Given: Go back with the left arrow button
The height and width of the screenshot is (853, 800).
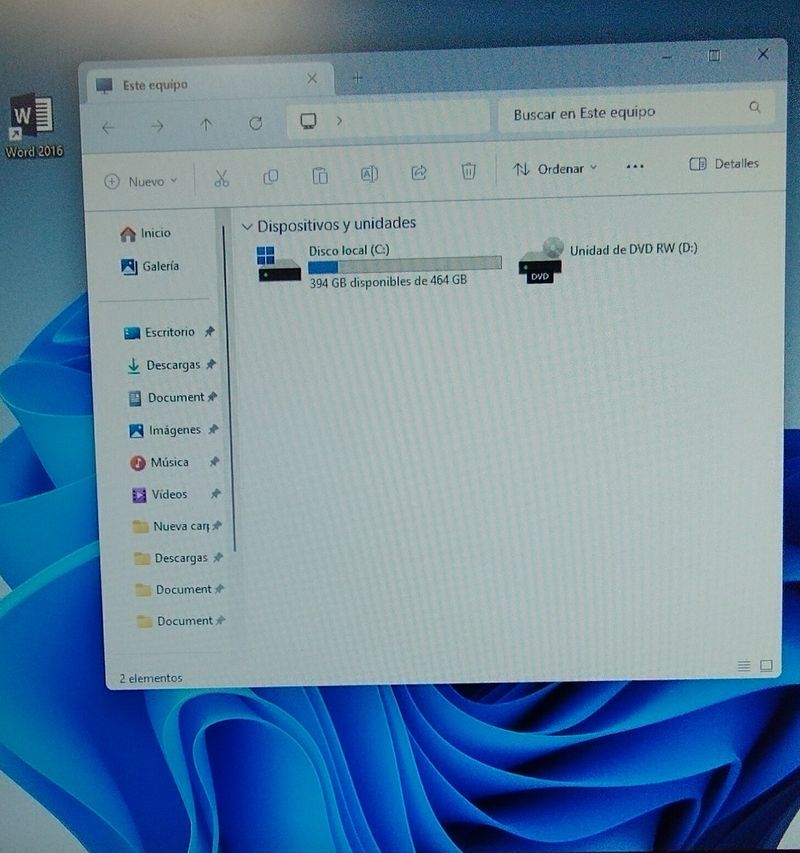Looking at the screenshot, I should 108,128.
